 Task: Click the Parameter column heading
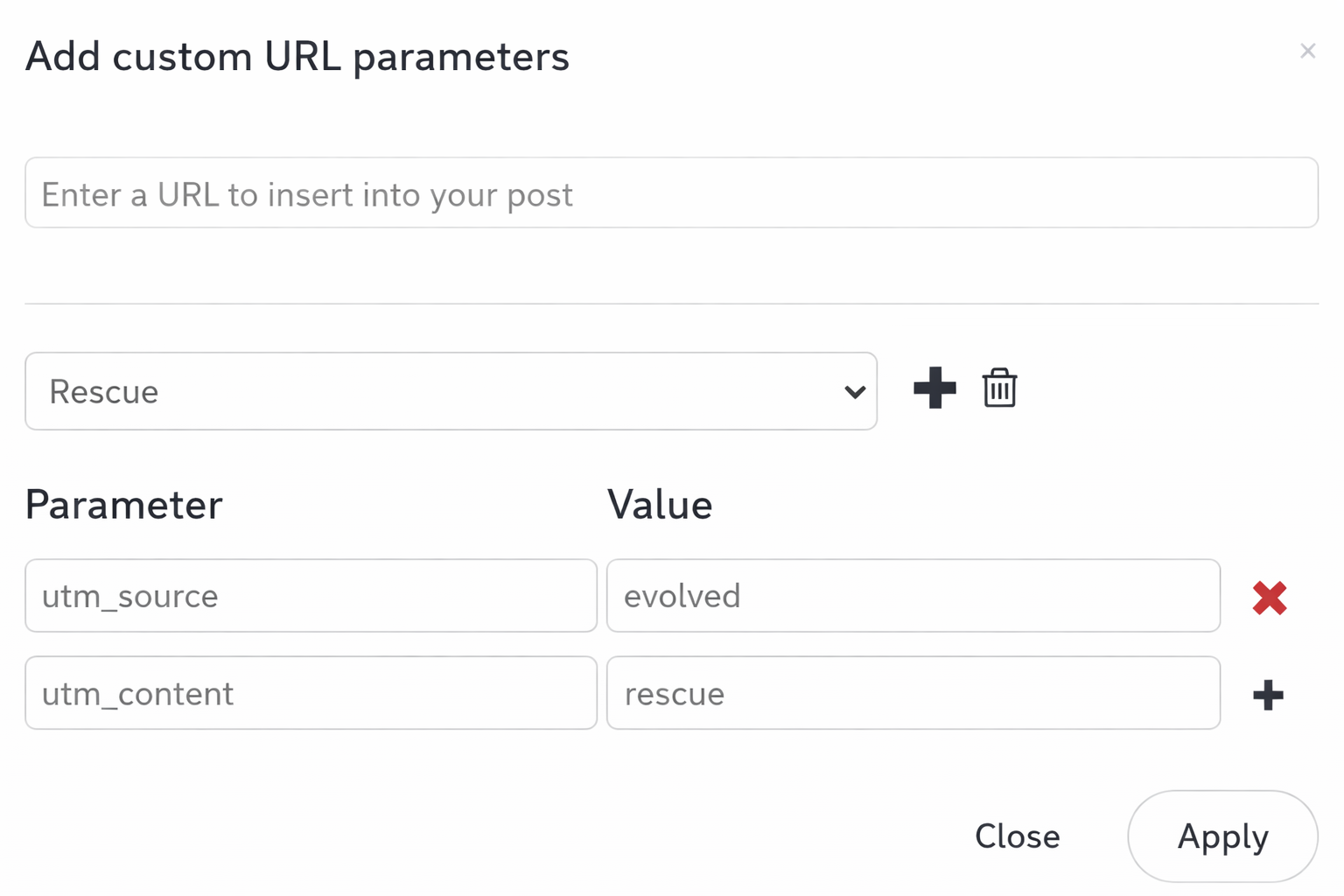point(124,505)
